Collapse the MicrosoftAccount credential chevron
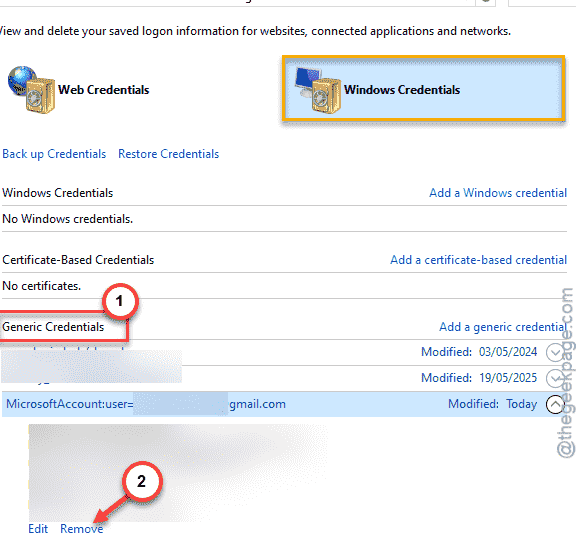The image size is (576, 536). pos(555,404)
